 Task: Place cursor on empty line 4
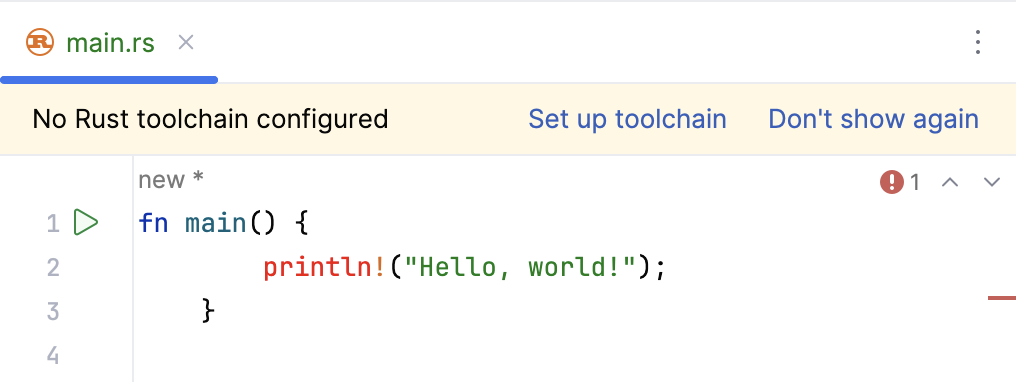[570, 355]
